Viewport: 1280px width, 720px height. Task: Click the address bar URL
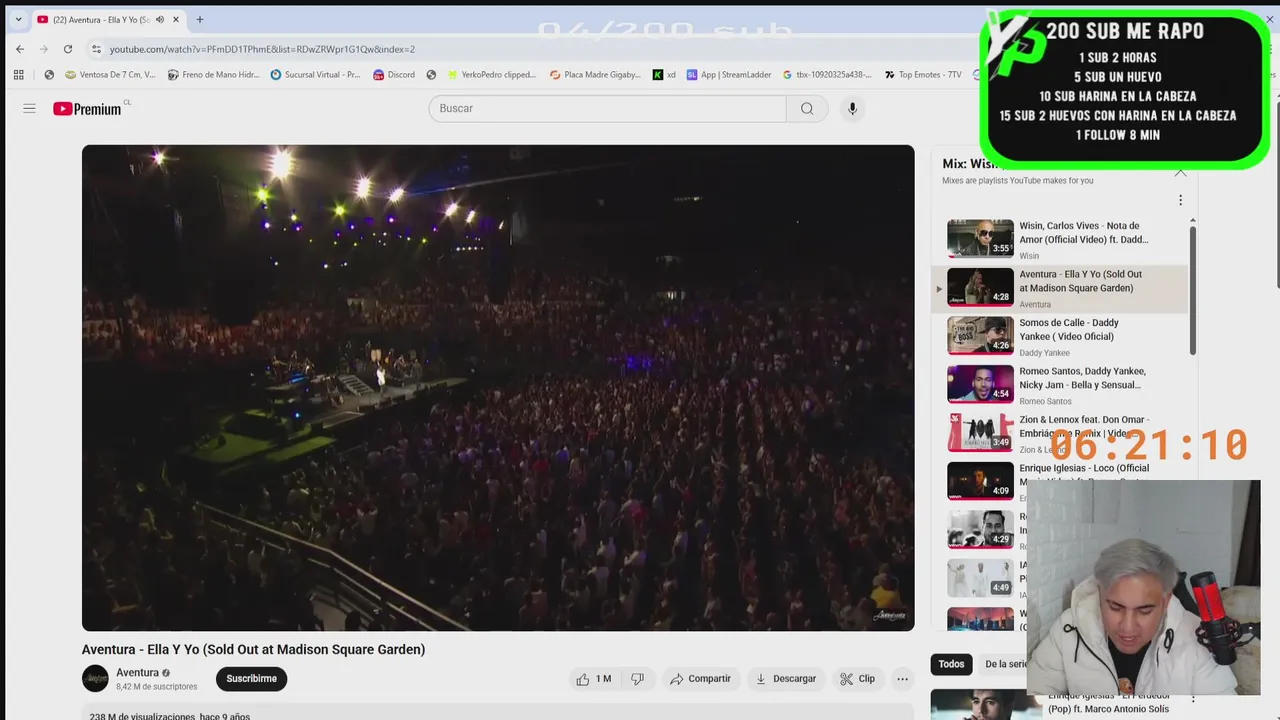click(x=262, y=49)
